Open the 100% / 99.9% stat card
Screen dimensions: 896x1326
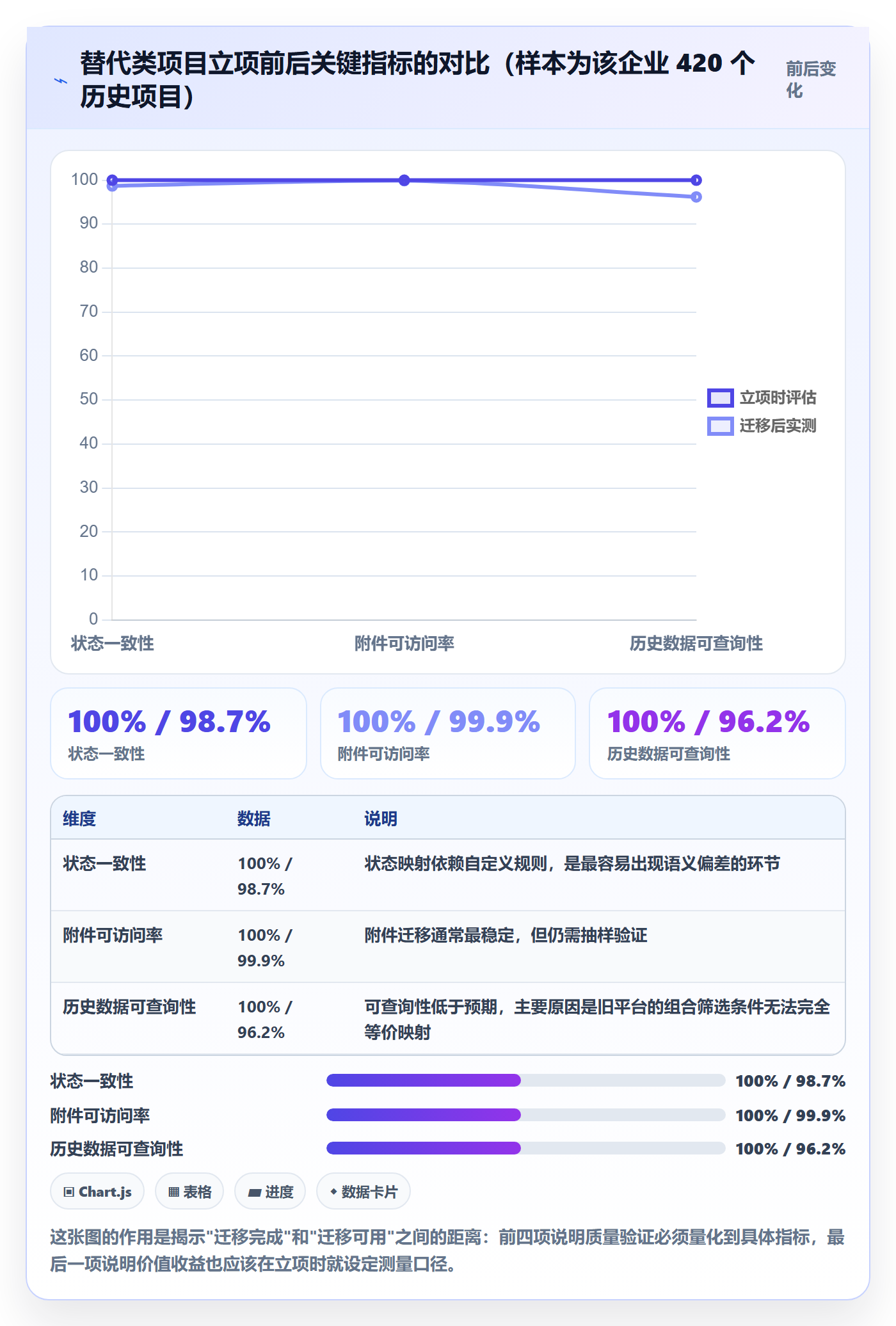pos(448,733)
